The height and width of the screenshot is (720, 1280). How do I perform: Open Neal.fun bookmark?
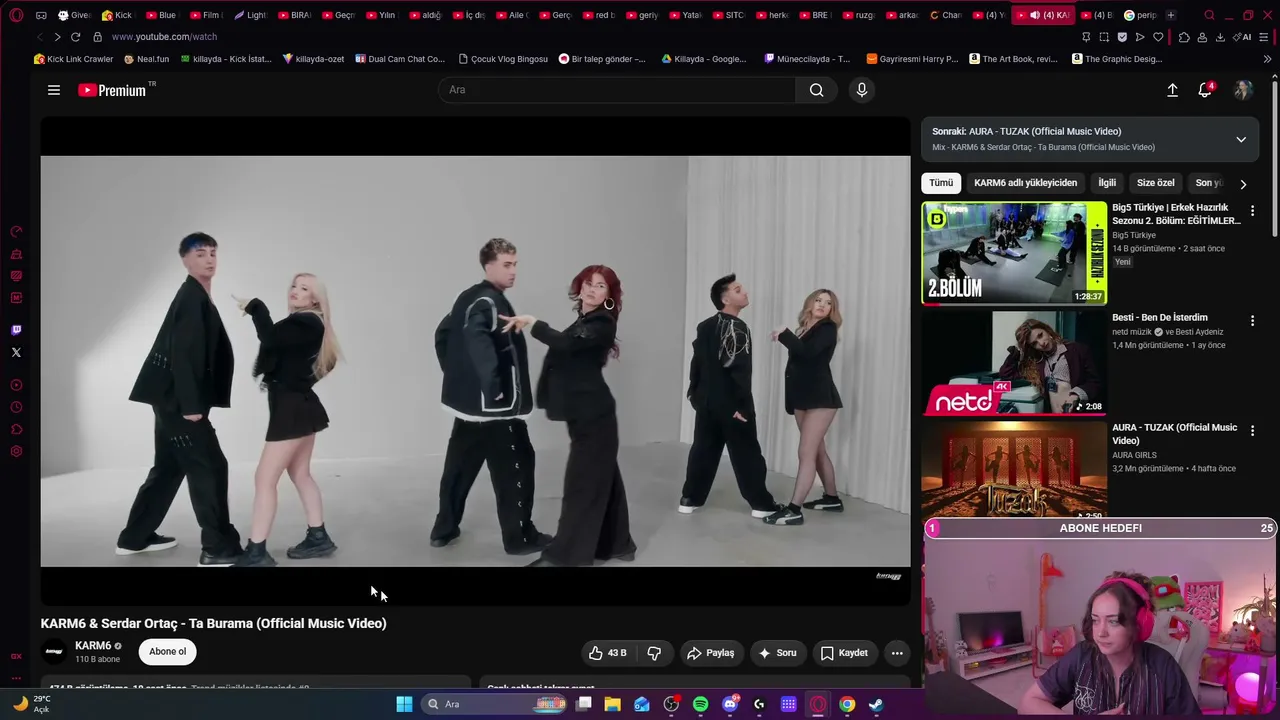[146, 59]
